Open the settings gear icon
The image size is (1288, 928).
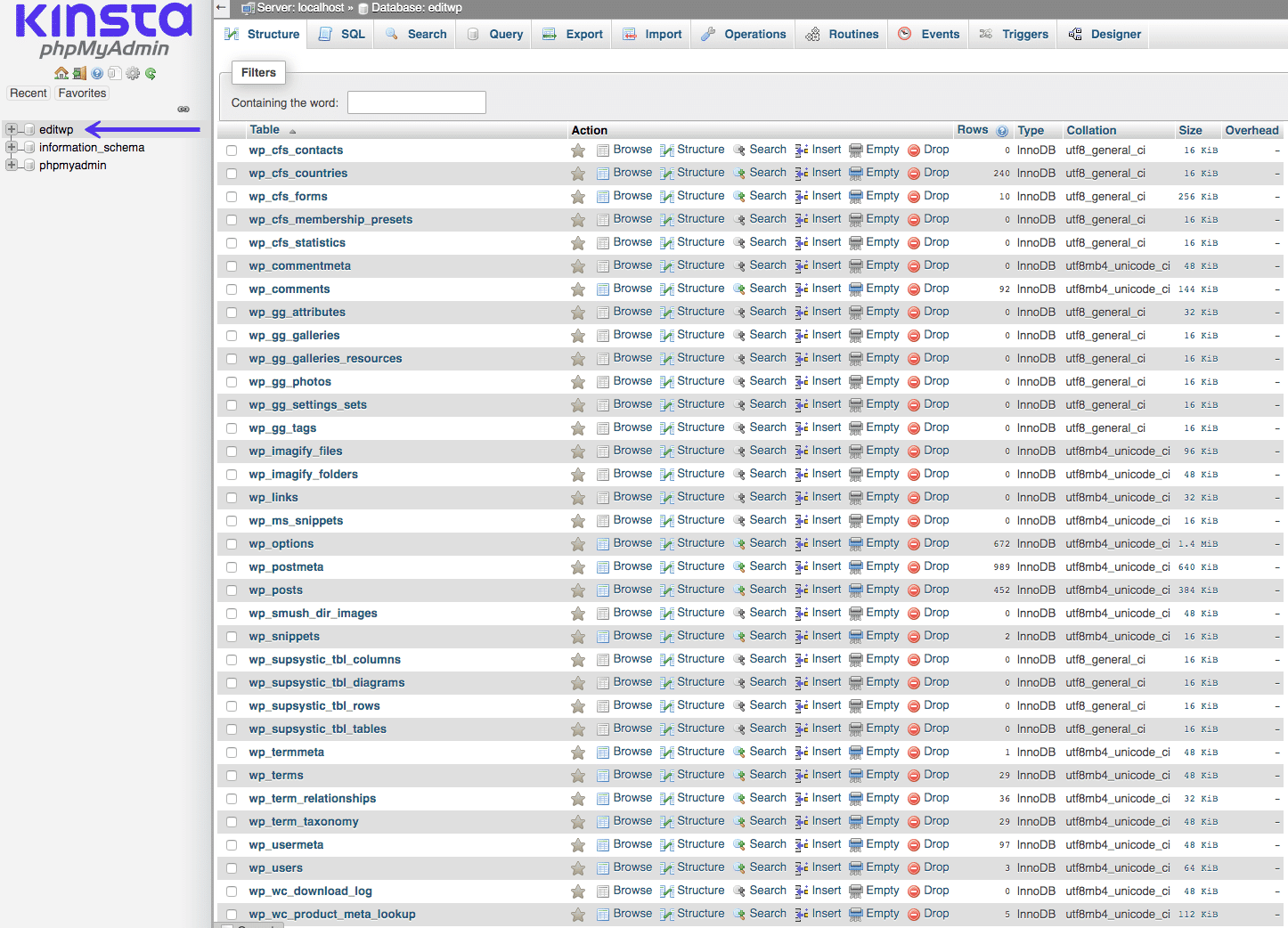(x=133, y=73)
